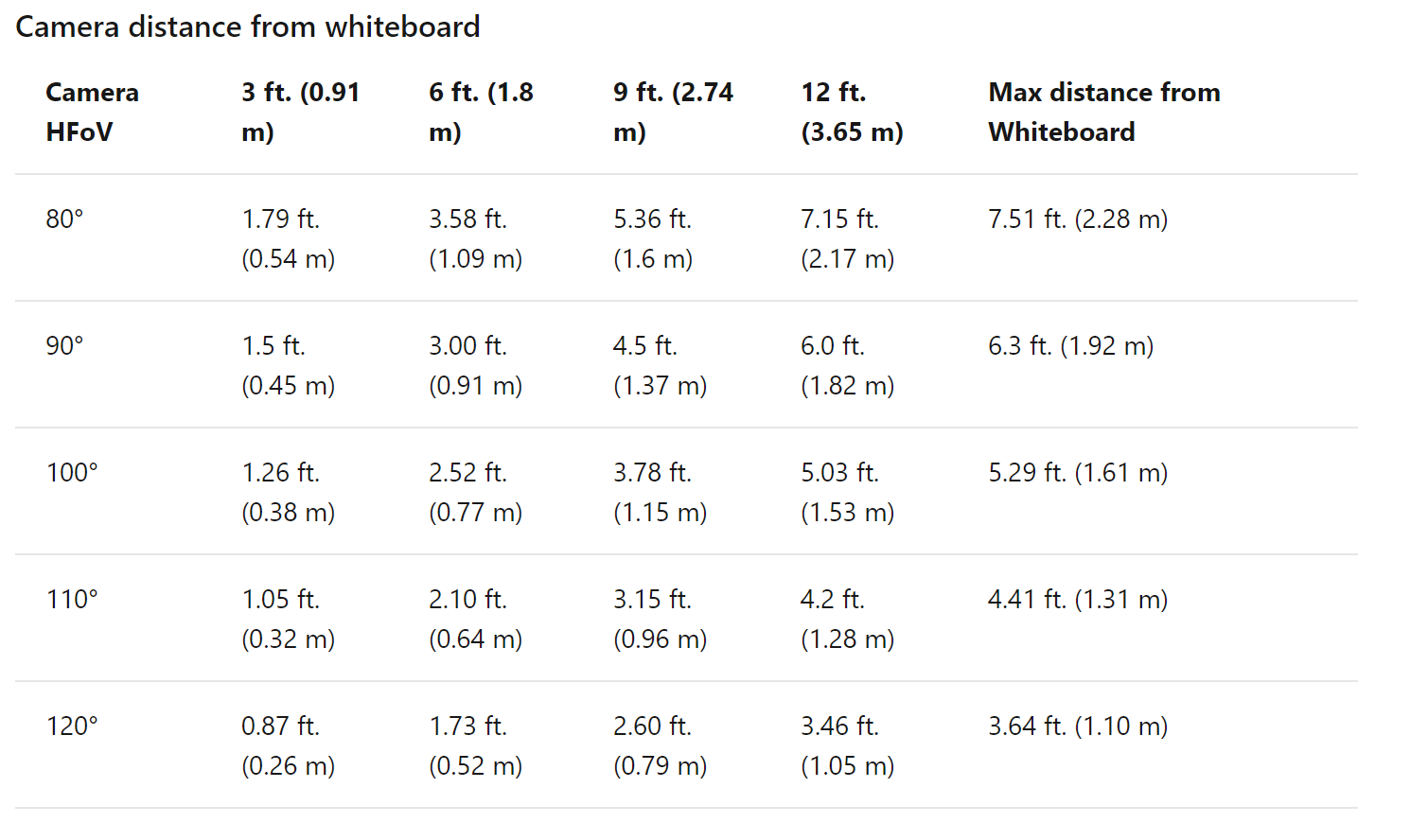Click the "Max distance from Whiteboard" header
This screenshot has width=1410, height=840.
click(x=1103, y=112)
